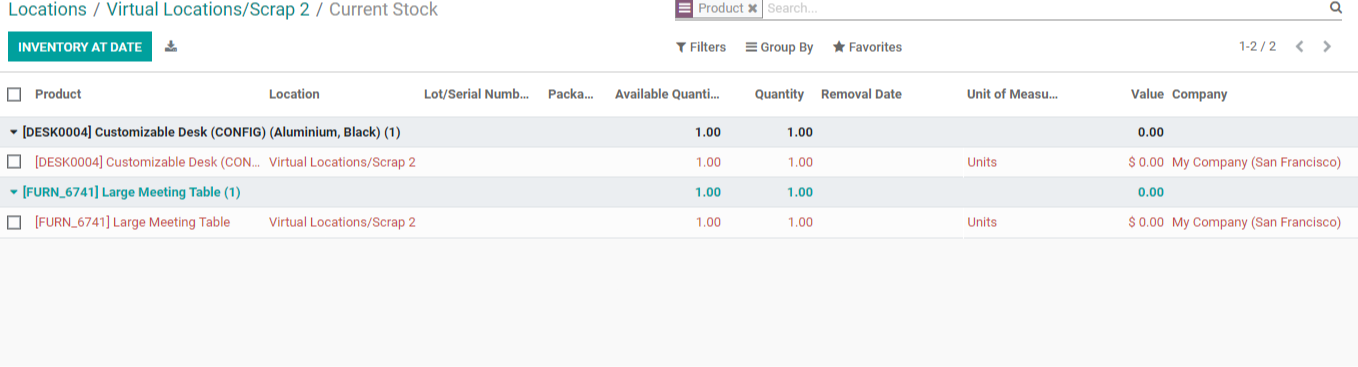
Task: Check the Customizable Desk row checkbox
Action: point(14,162)
